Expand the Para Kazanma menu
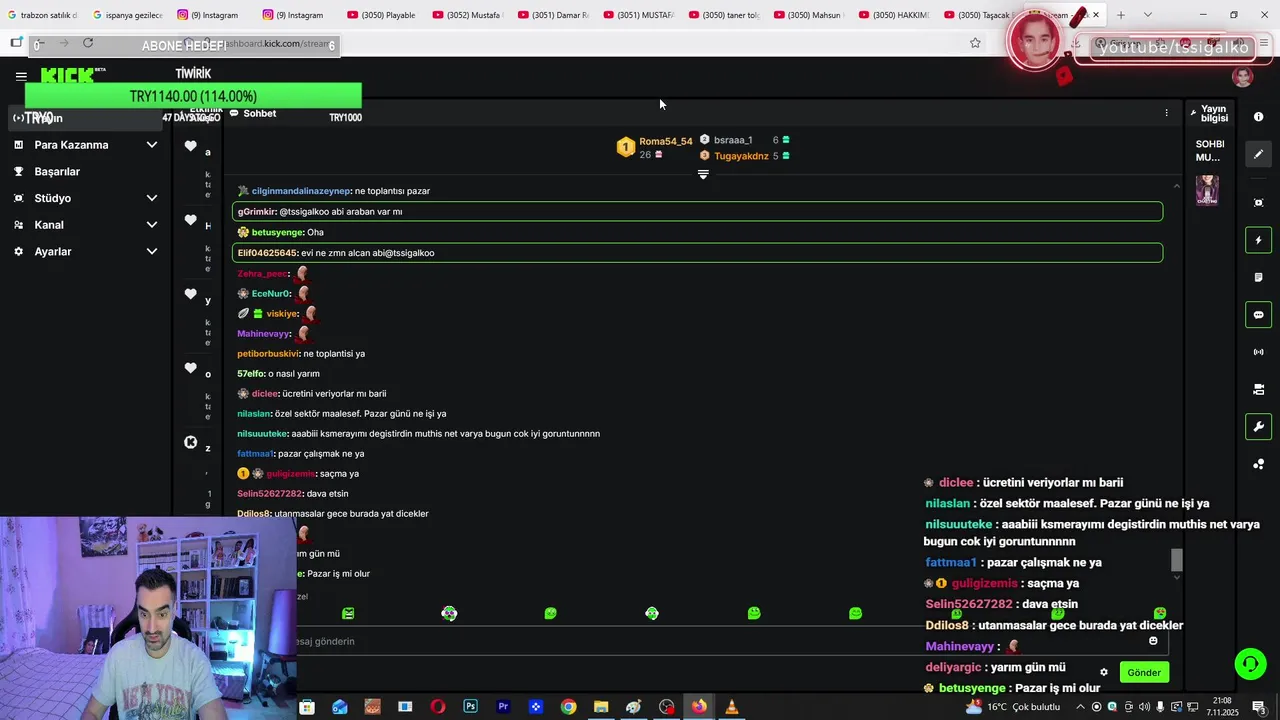 86,145
